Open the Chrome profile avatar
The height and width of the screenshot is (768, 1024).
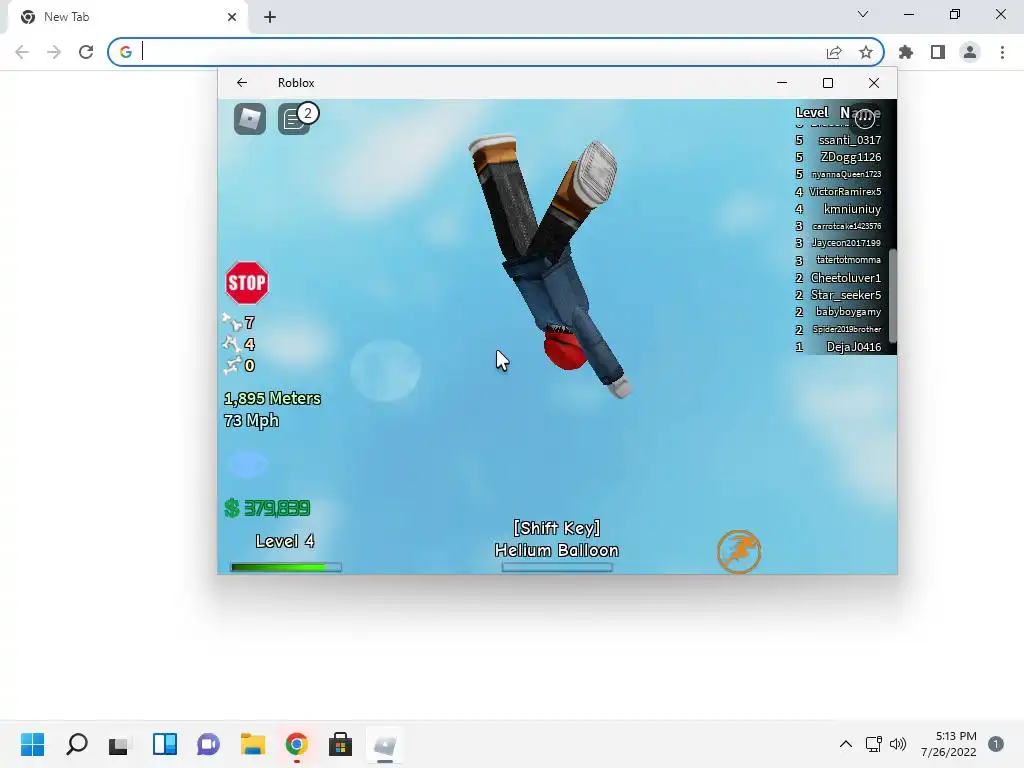pyautogui.click(x=970, y=52)
